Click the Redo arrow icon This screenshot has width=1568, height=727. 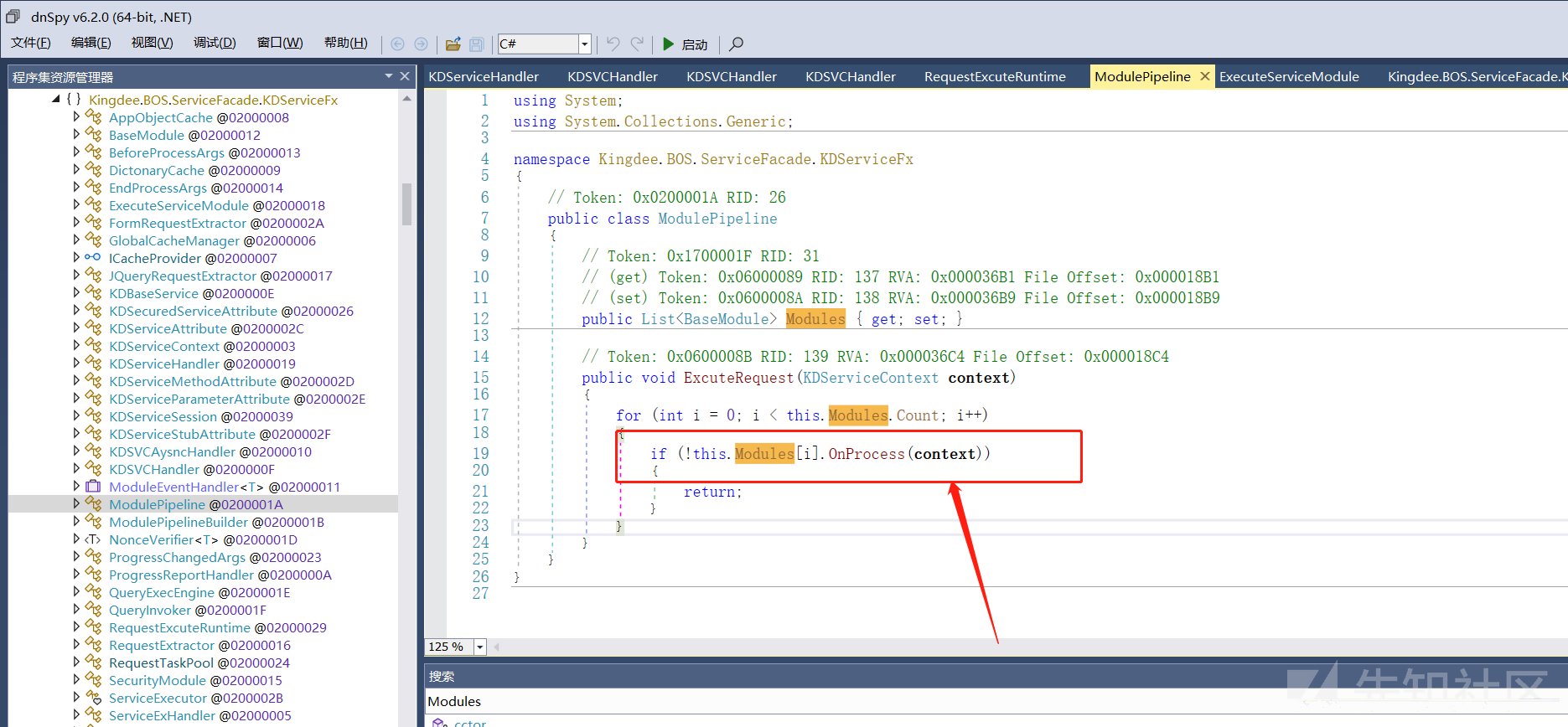(638, 44)
